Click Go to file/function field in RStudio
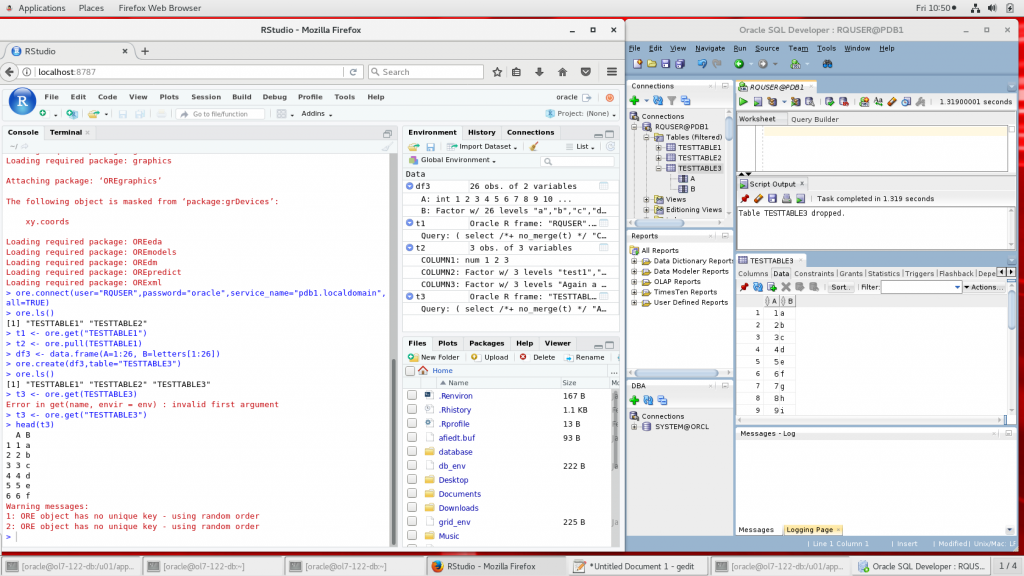Viewport: 1024px width, 576px height. (221, 114)
